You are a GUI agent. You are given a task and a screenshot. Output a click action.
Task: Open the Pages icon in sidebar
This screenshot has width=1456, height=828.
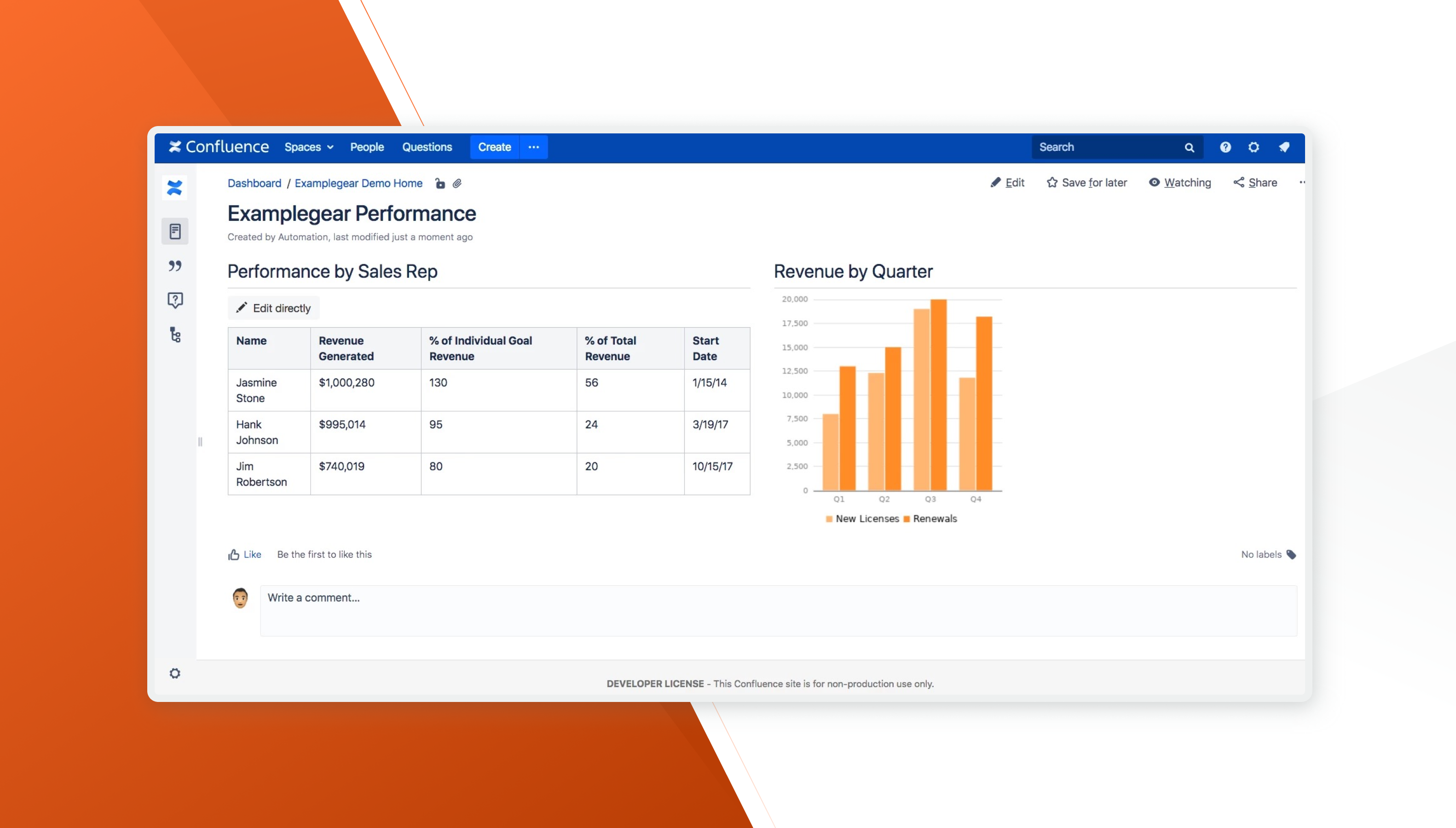tap(174, 231)
